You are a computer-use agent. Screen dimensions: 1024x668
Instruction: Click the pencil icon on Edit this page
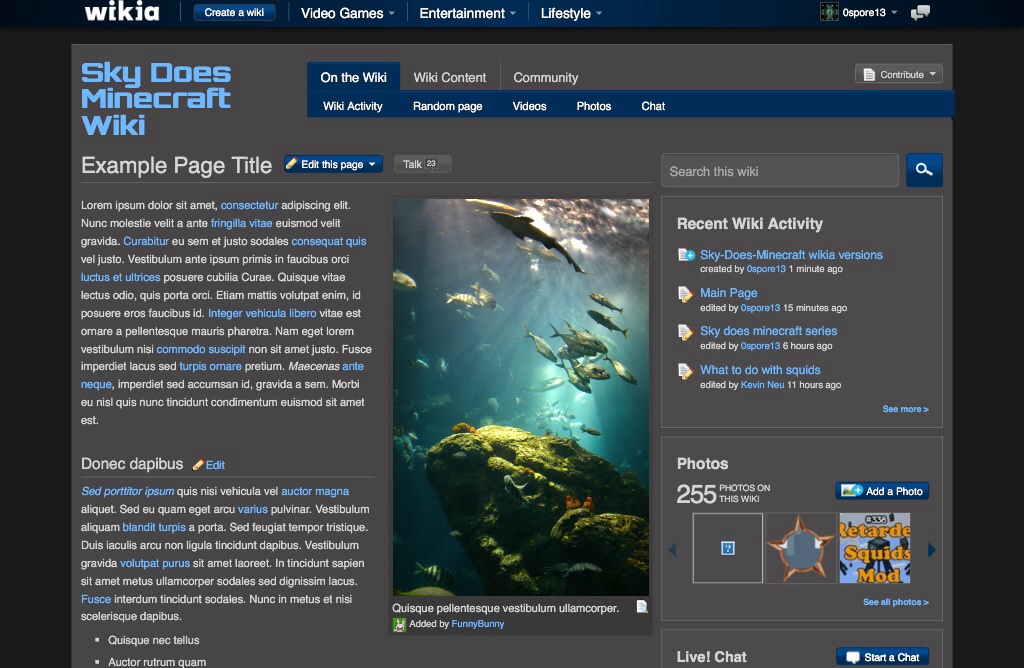(291, 163)
